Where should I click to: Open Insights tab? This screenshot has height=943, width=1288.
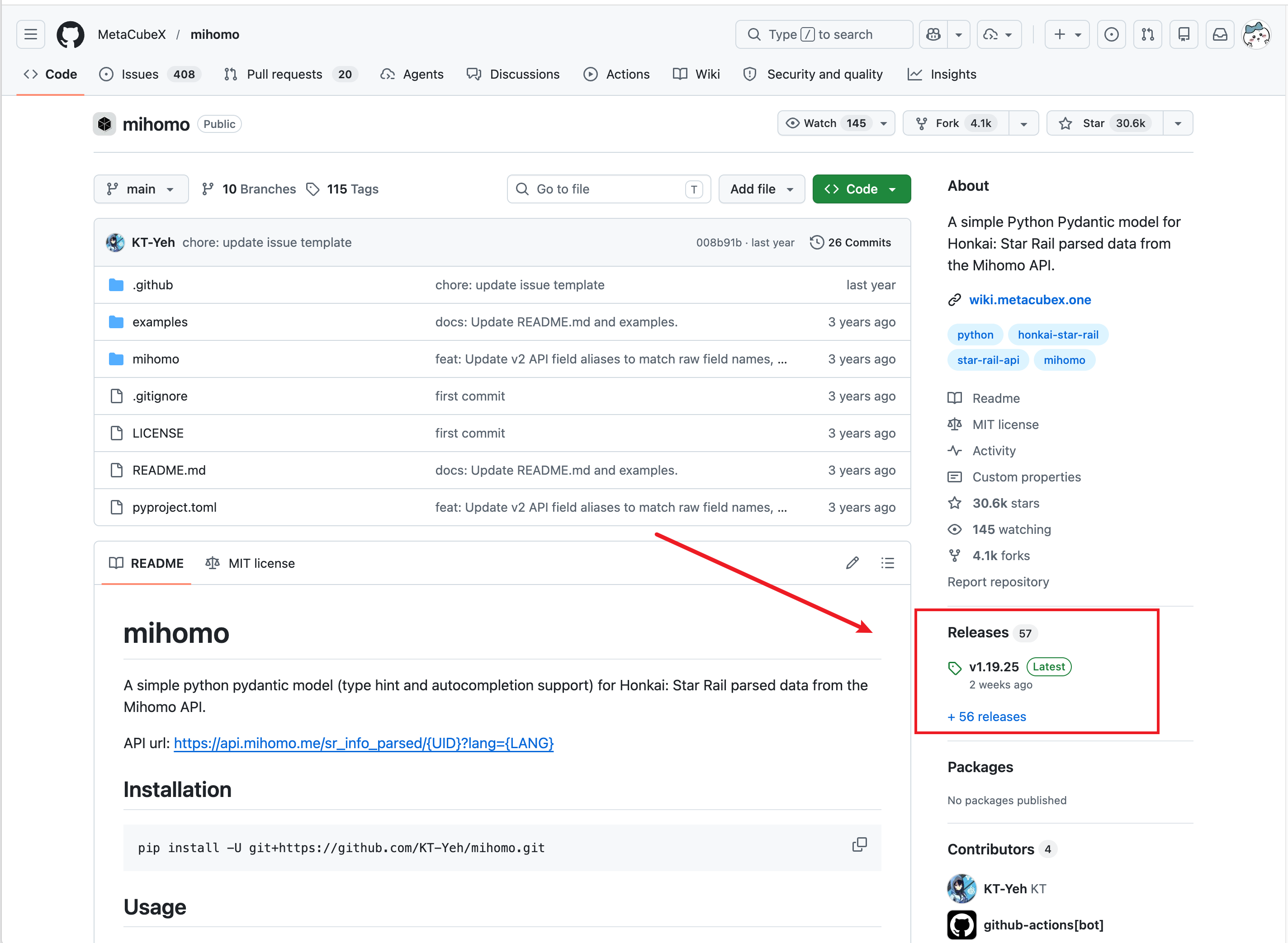click(942, 74)
